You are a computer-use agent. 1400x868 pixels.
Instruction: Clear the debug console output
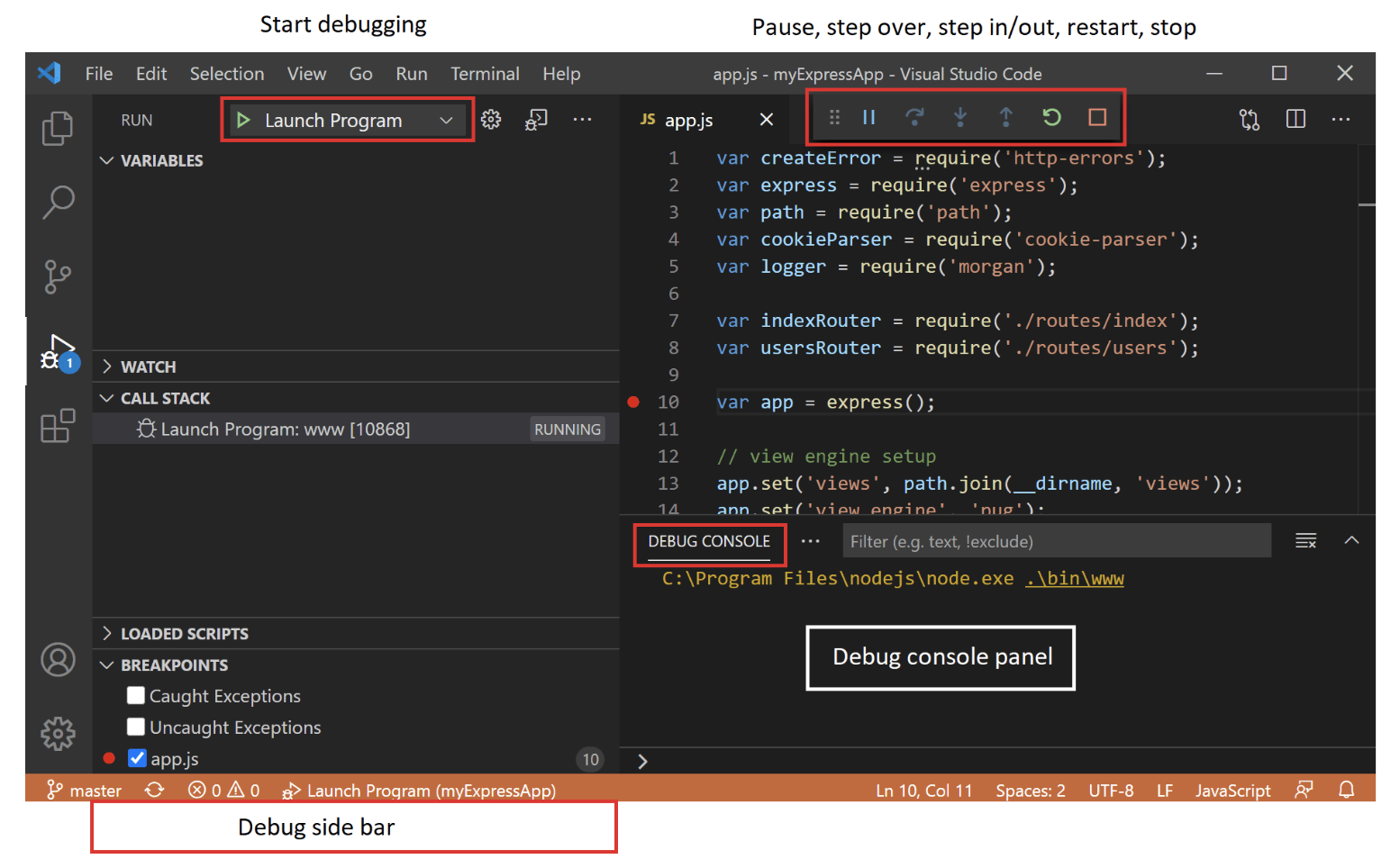tap(1305, 541)
